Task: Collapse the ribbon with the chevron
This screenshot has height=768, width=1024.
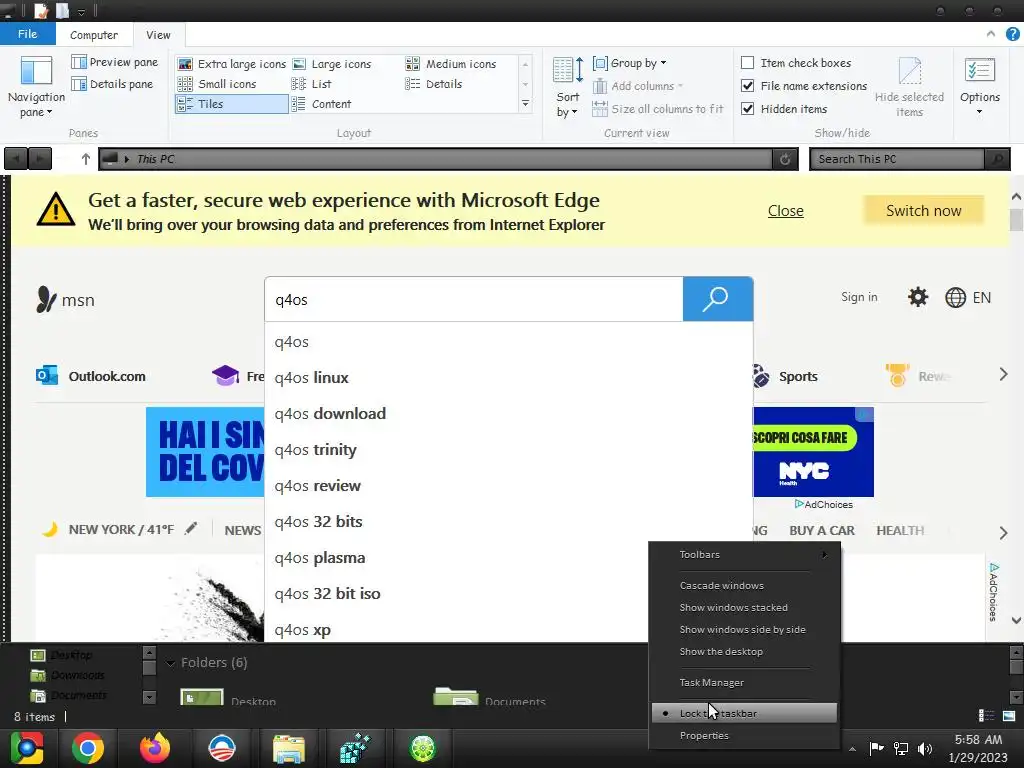Action: (991, 33)
